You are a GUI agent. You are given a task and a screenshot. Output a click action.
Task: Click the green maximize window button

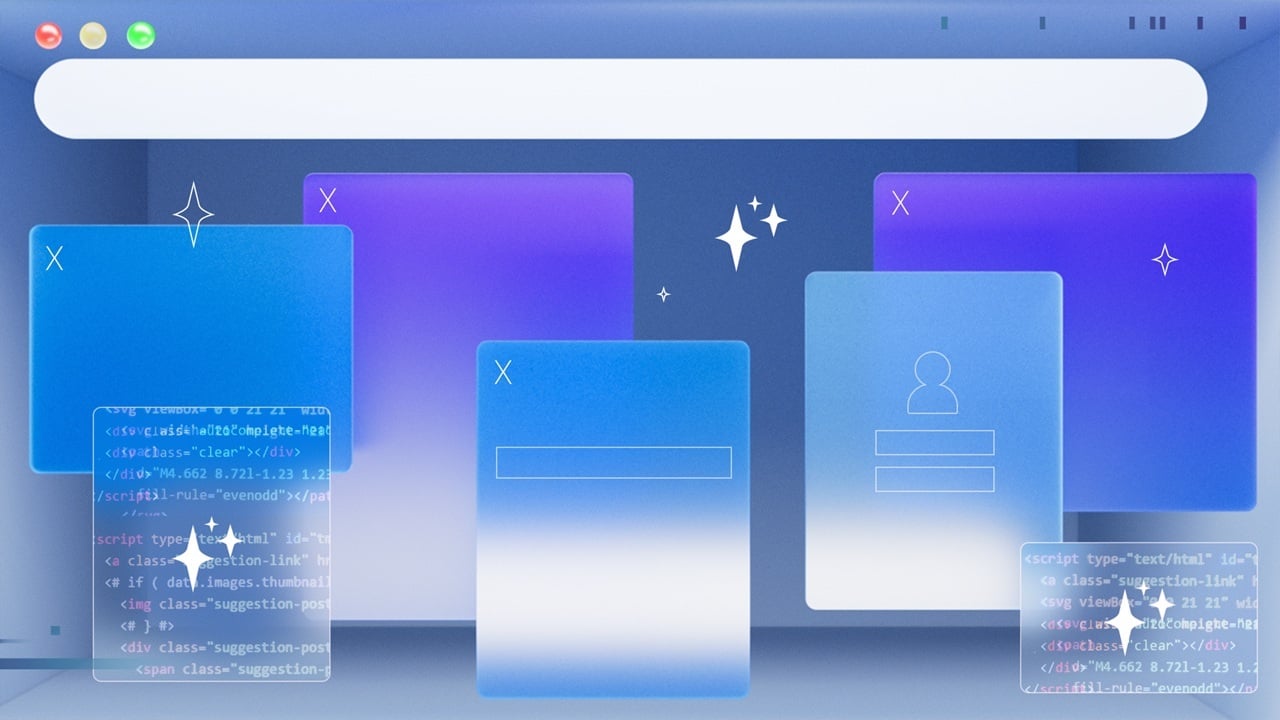pos(141,36)
